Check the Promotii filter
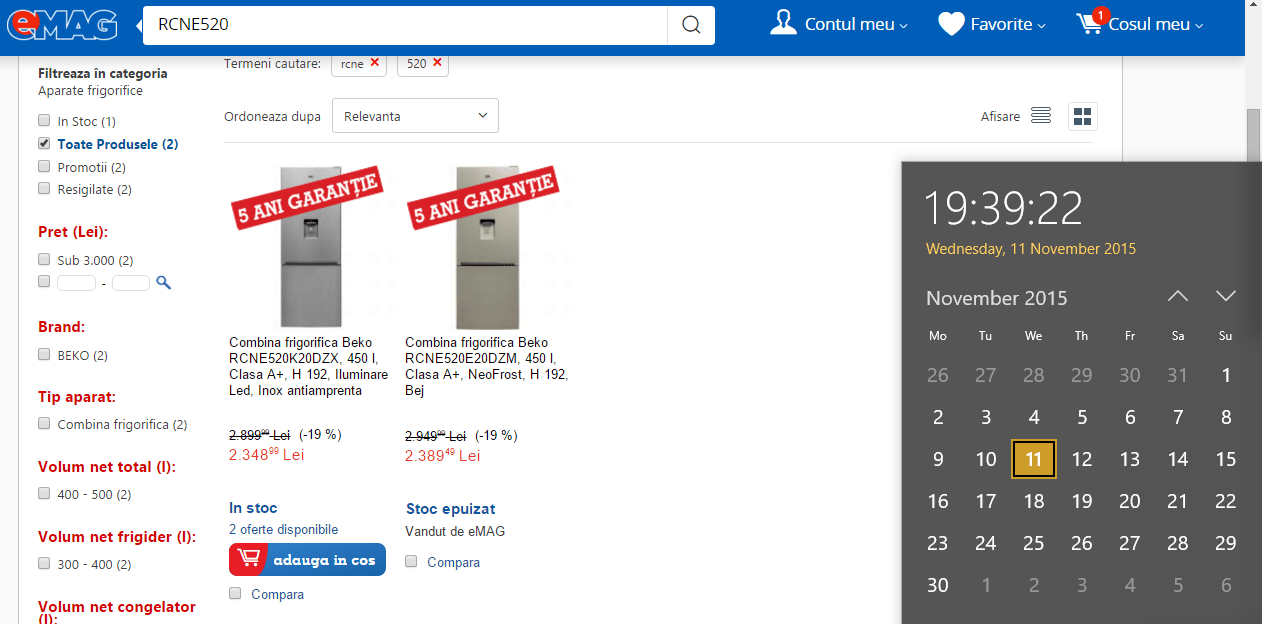Viewport: 1262px width, 624px height. click(44, 166)
